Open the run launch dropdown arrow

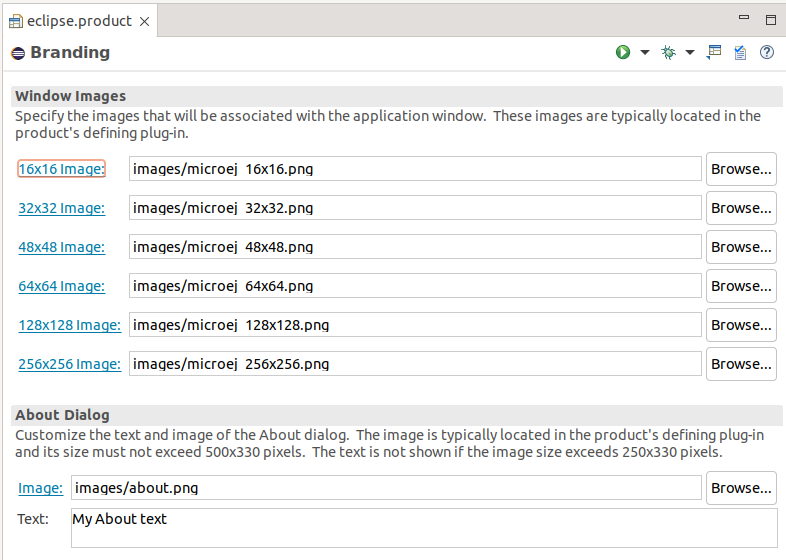[x=644, y=53]
